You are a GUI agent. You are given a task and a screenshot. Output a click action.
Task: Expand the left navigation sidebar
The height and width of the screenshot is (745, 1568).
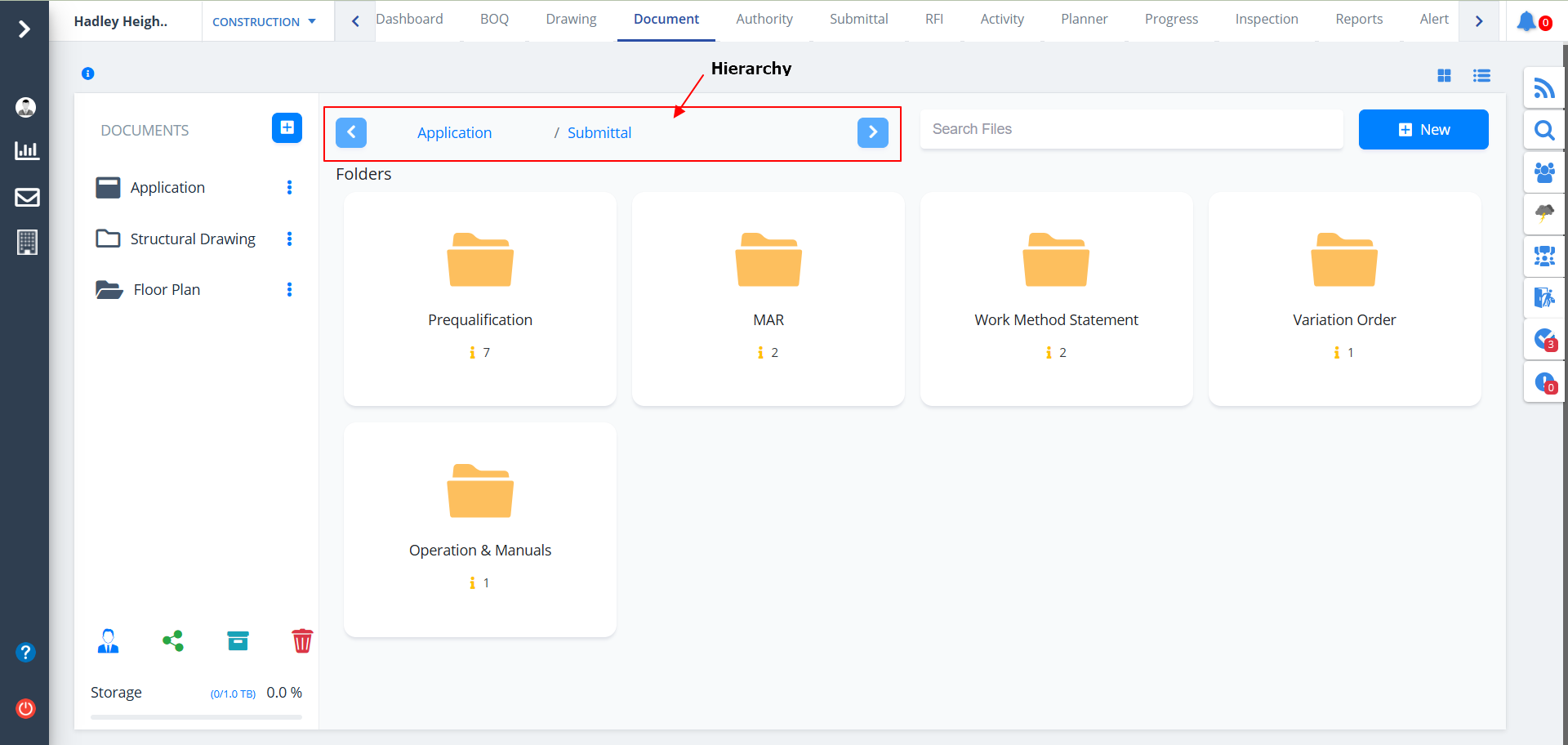point(24,29)
